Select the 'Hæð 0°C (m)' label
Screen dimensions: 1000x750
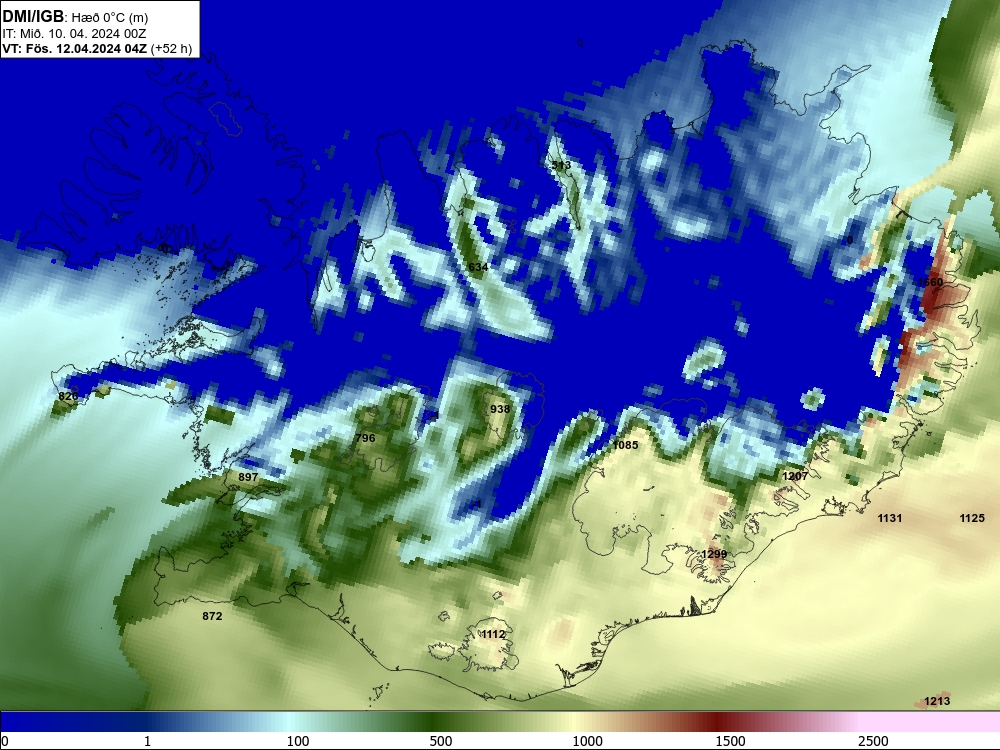point(110,18)
